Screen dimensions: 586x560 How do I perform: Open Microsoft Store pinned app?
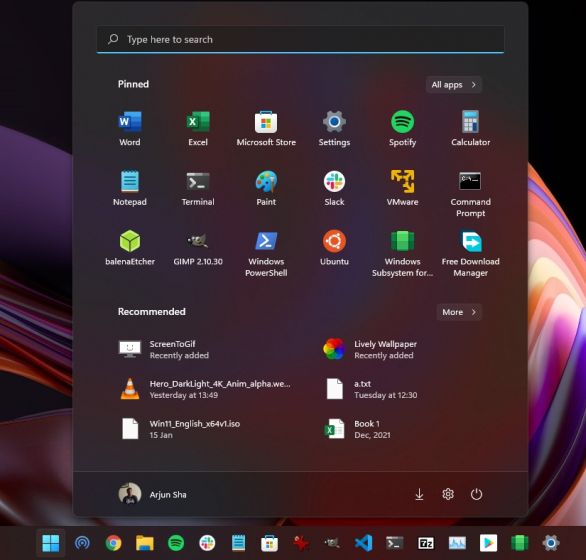(x=266, y=128)
